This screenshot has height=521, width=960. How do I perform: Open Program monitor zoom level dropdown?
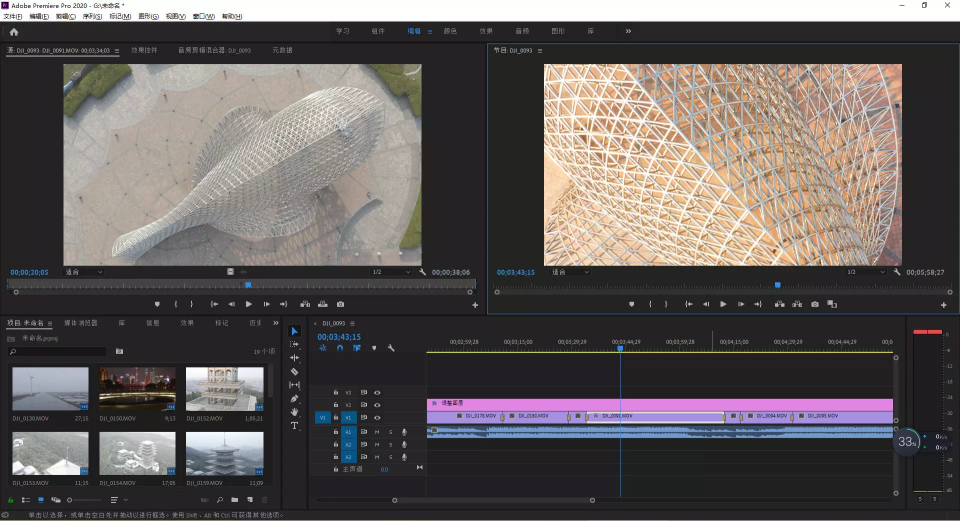pos(570,272)
